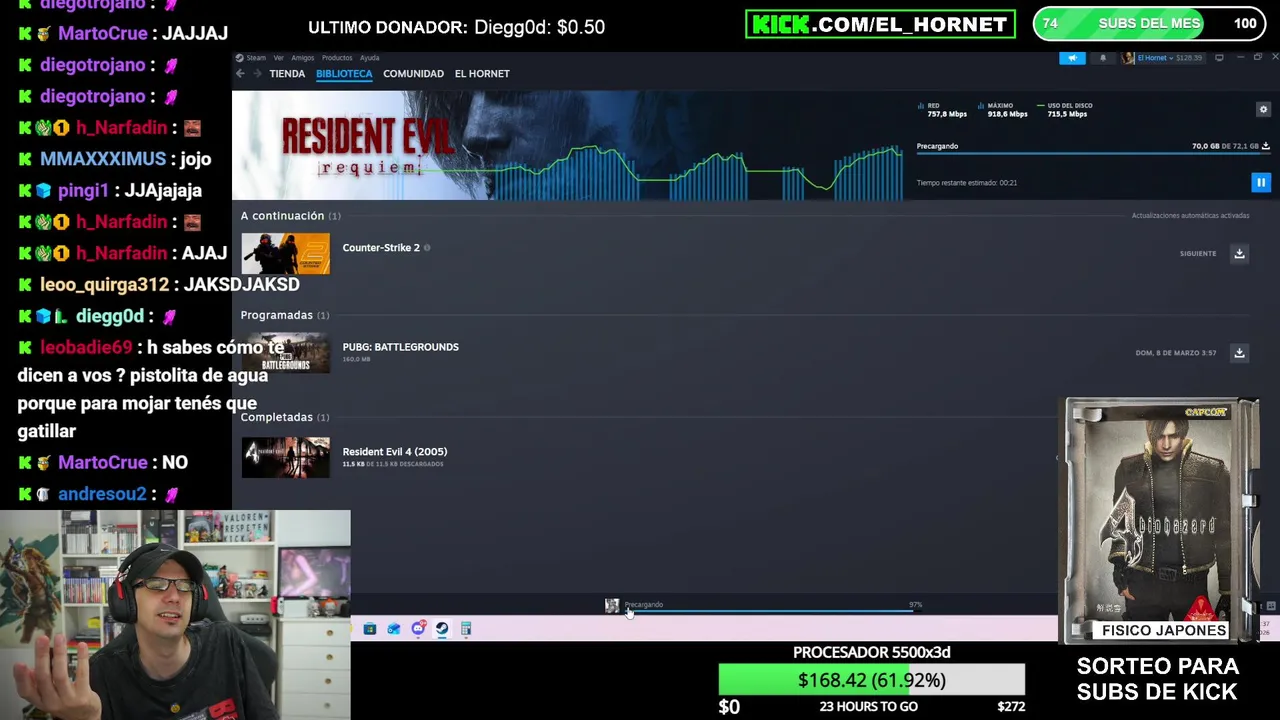Click Actualizaciones automáticas activadas link
Viewport: 1280px width, 720px height.
tap(1190, 216)
